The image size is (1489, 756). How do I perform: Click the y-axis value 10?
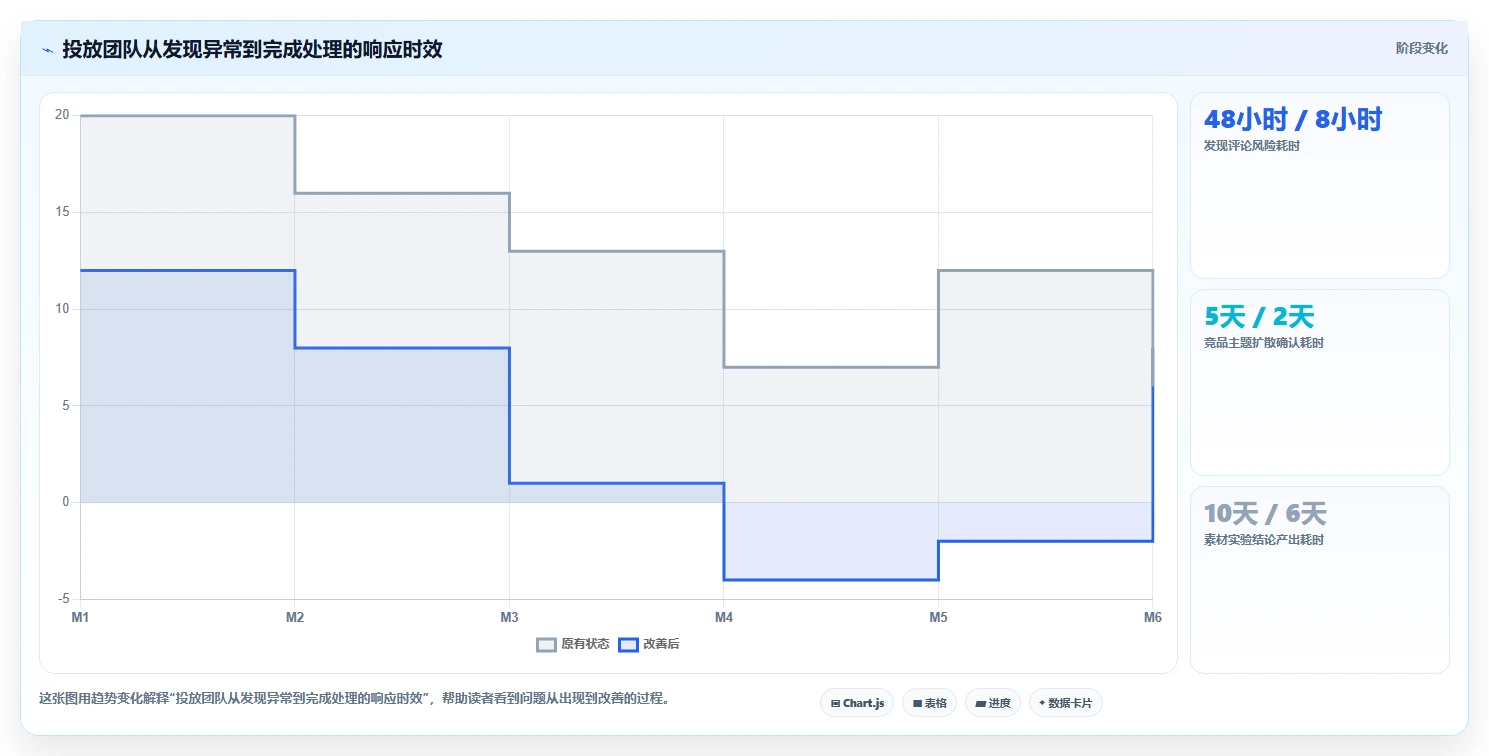(62, 309)
